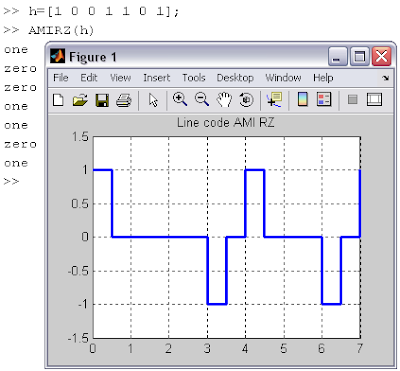This screenshot has width=400, height=371.
Task: Click the y-axis label -1.5
Action: pyautogui.click(x=78, y=338)
